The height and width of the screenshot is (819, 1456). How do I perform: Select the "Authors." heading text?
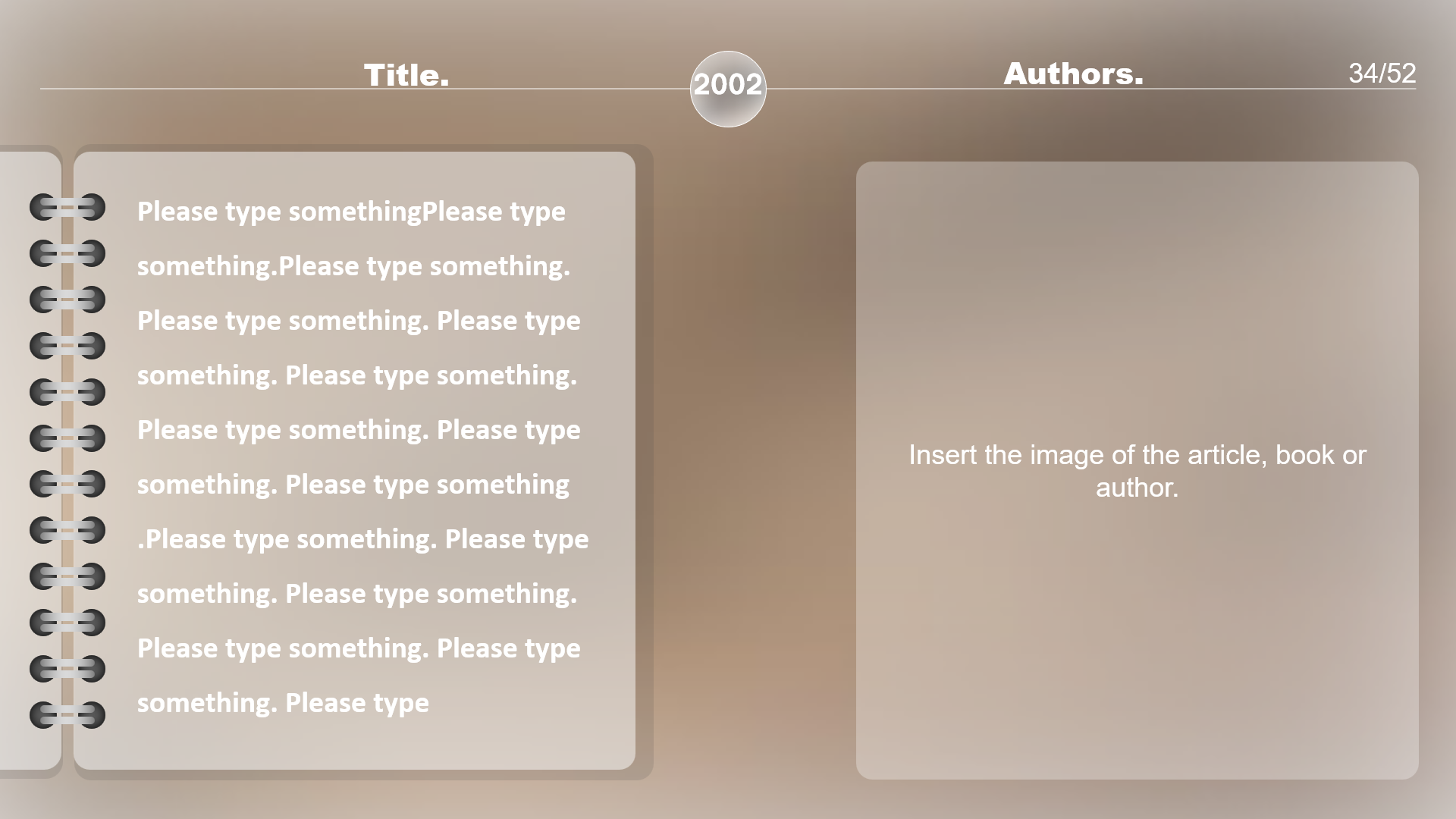[x=1073, y=74]
